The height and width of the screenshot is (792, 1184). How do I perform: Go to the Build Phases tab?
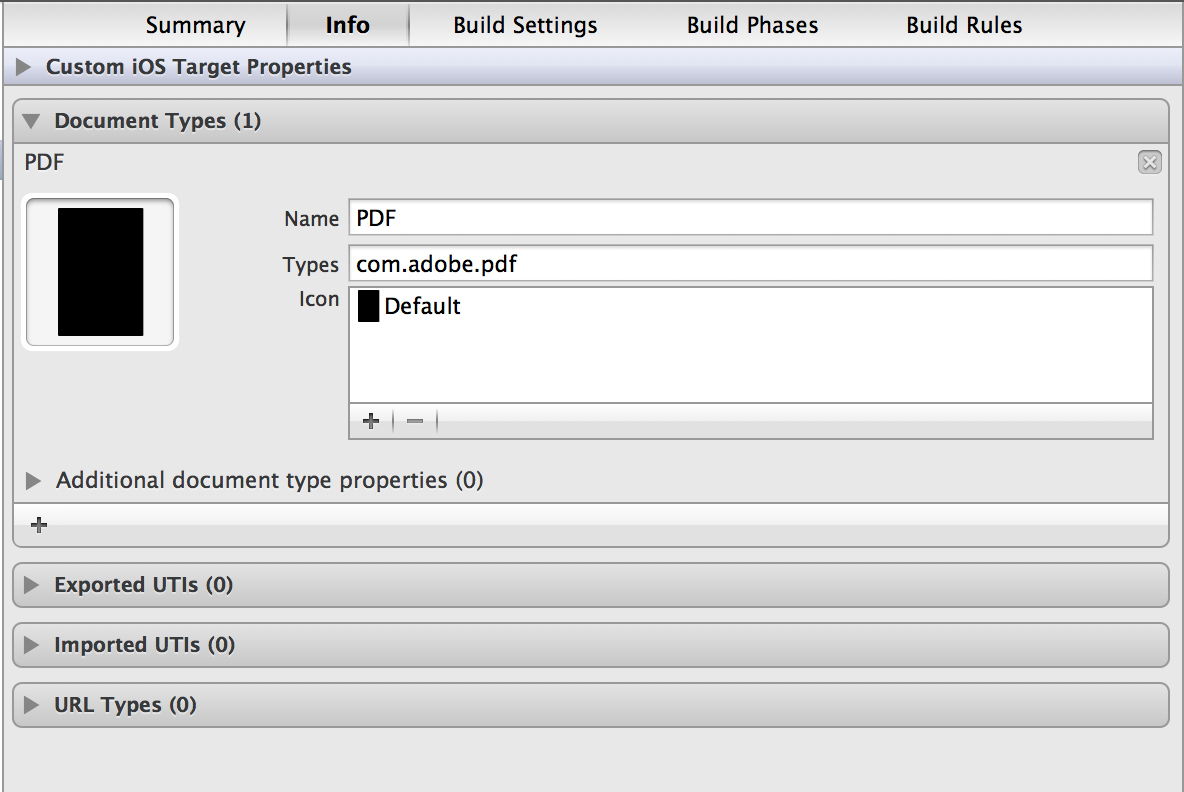(x=752, y=25)
